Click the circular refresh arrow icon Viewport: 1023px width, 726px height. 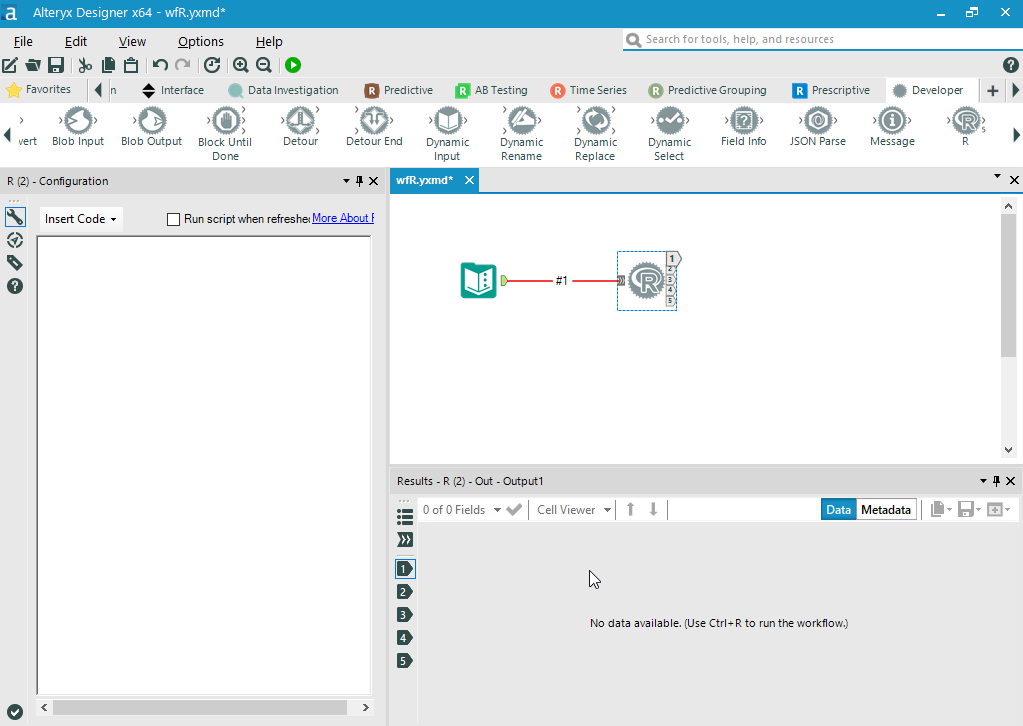point(212,65)
